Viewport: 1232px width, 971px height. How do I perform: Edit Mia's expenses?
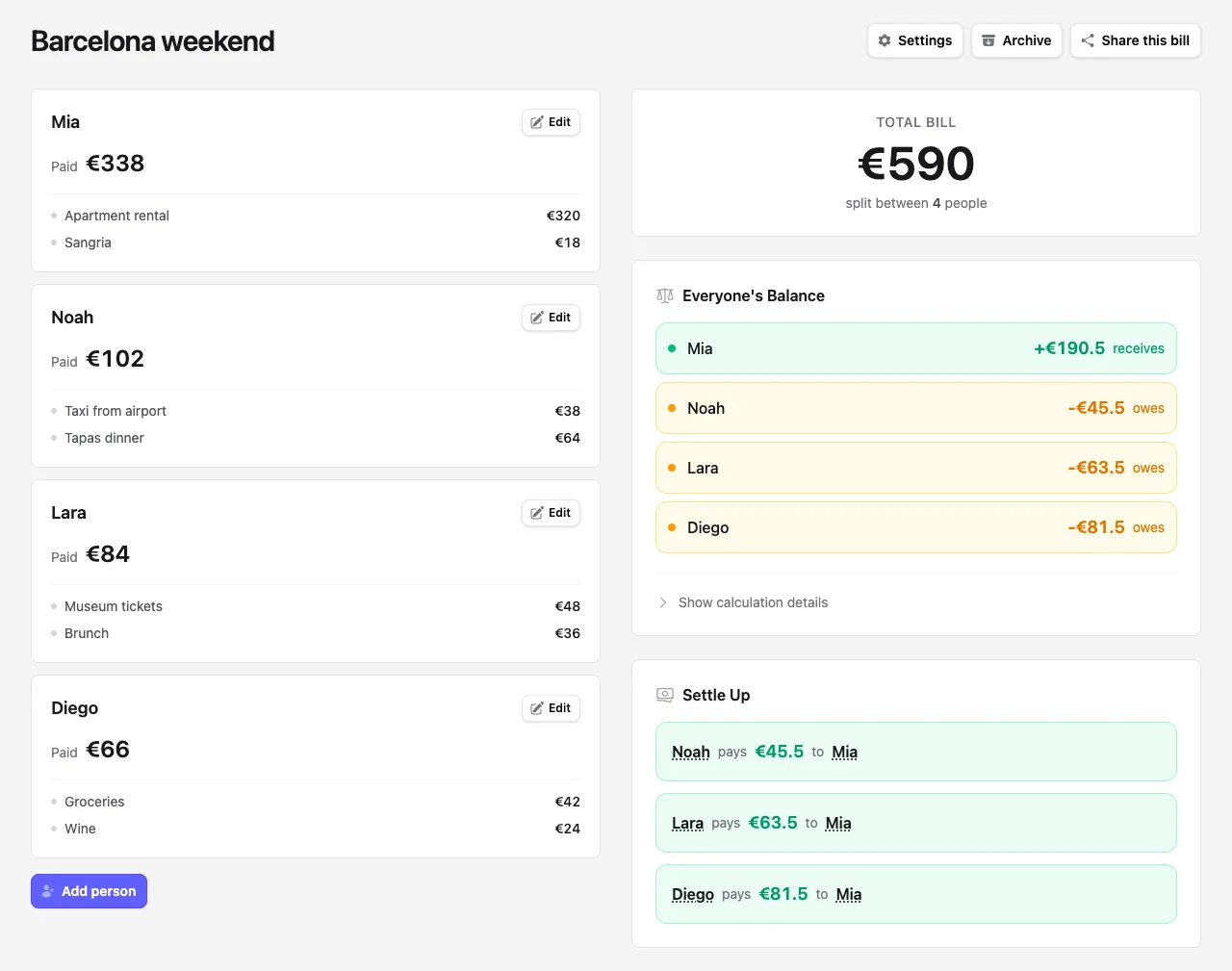tap(551, 122)
